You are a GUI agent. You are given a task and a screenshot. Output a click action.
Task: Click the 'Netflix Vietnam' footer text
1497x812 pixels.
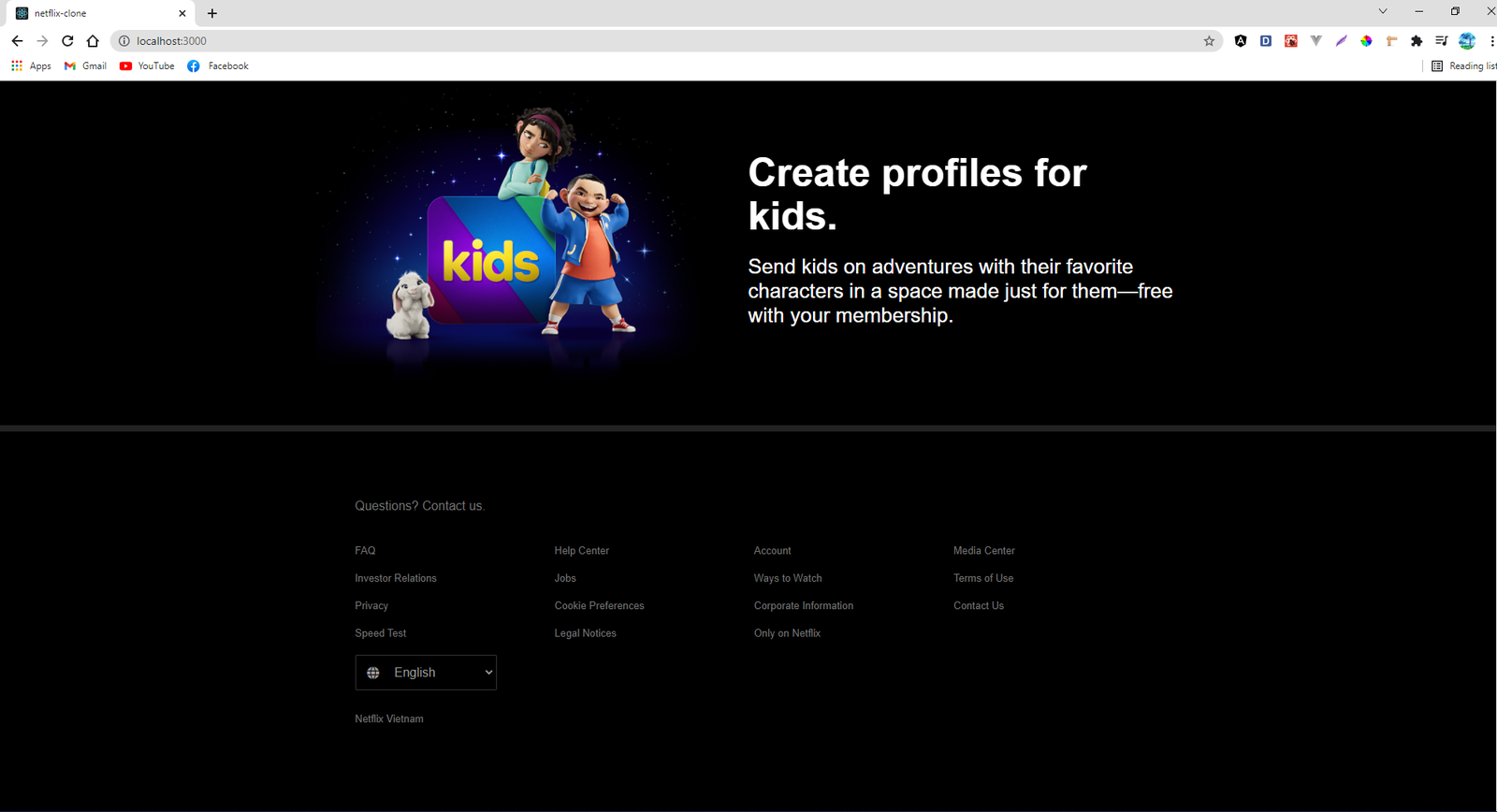coord(389,719)
